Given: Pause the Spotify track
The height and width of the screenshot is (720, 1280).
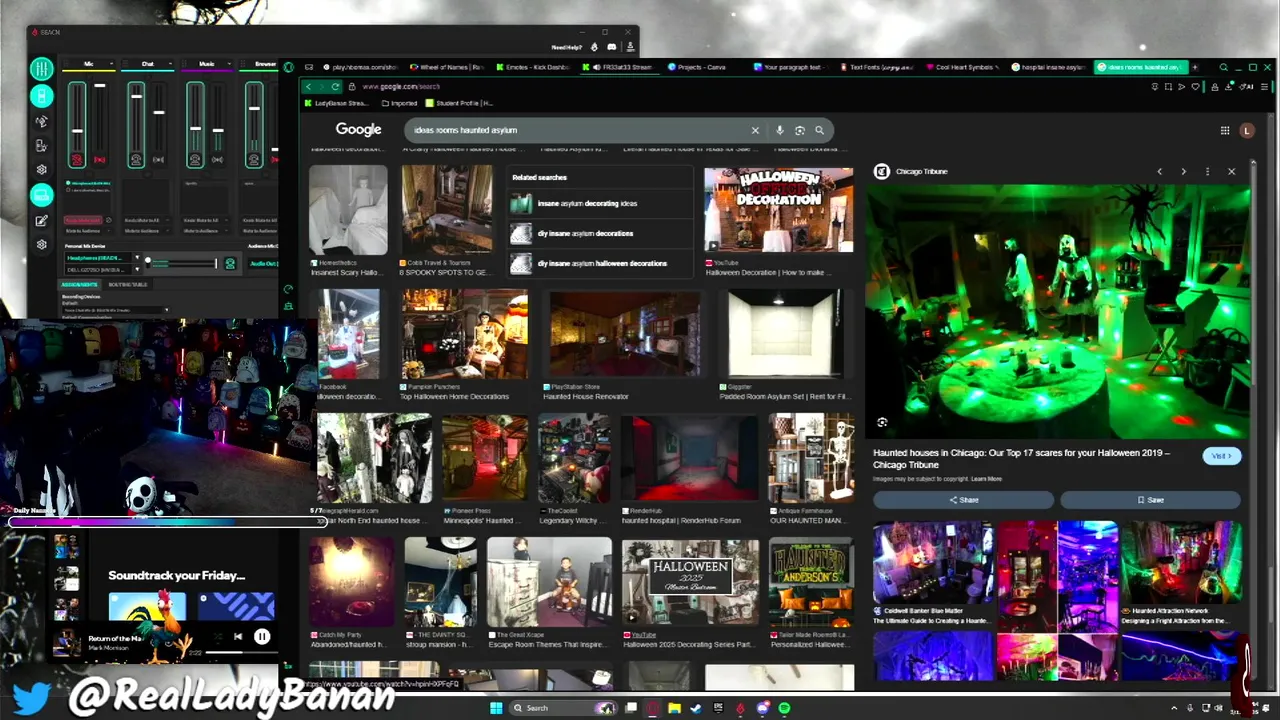Looking at the screenshot, I should click(x=261, y=636).
